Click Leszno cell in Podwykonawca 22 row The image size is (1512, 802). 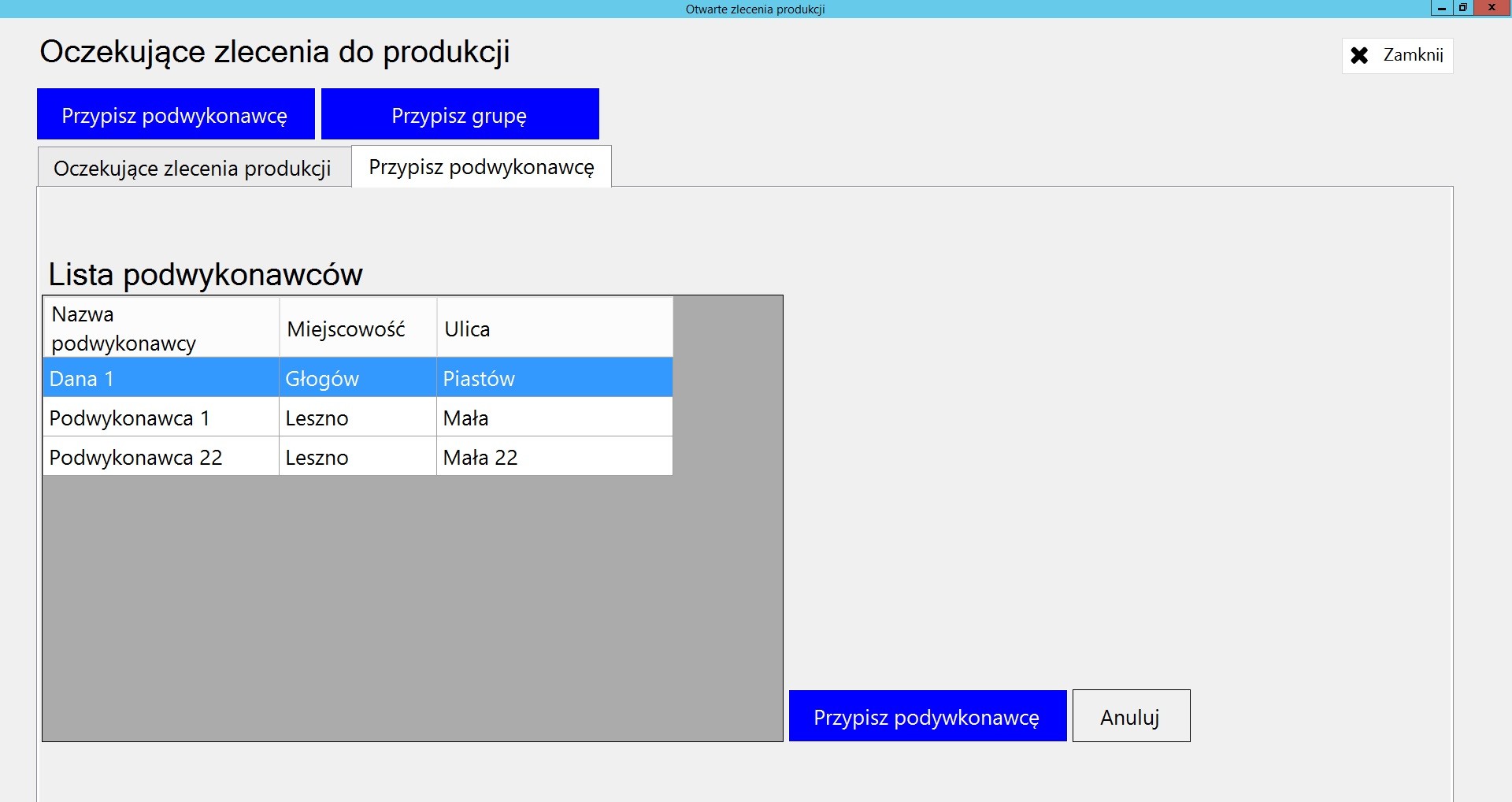tap(358, 456)
